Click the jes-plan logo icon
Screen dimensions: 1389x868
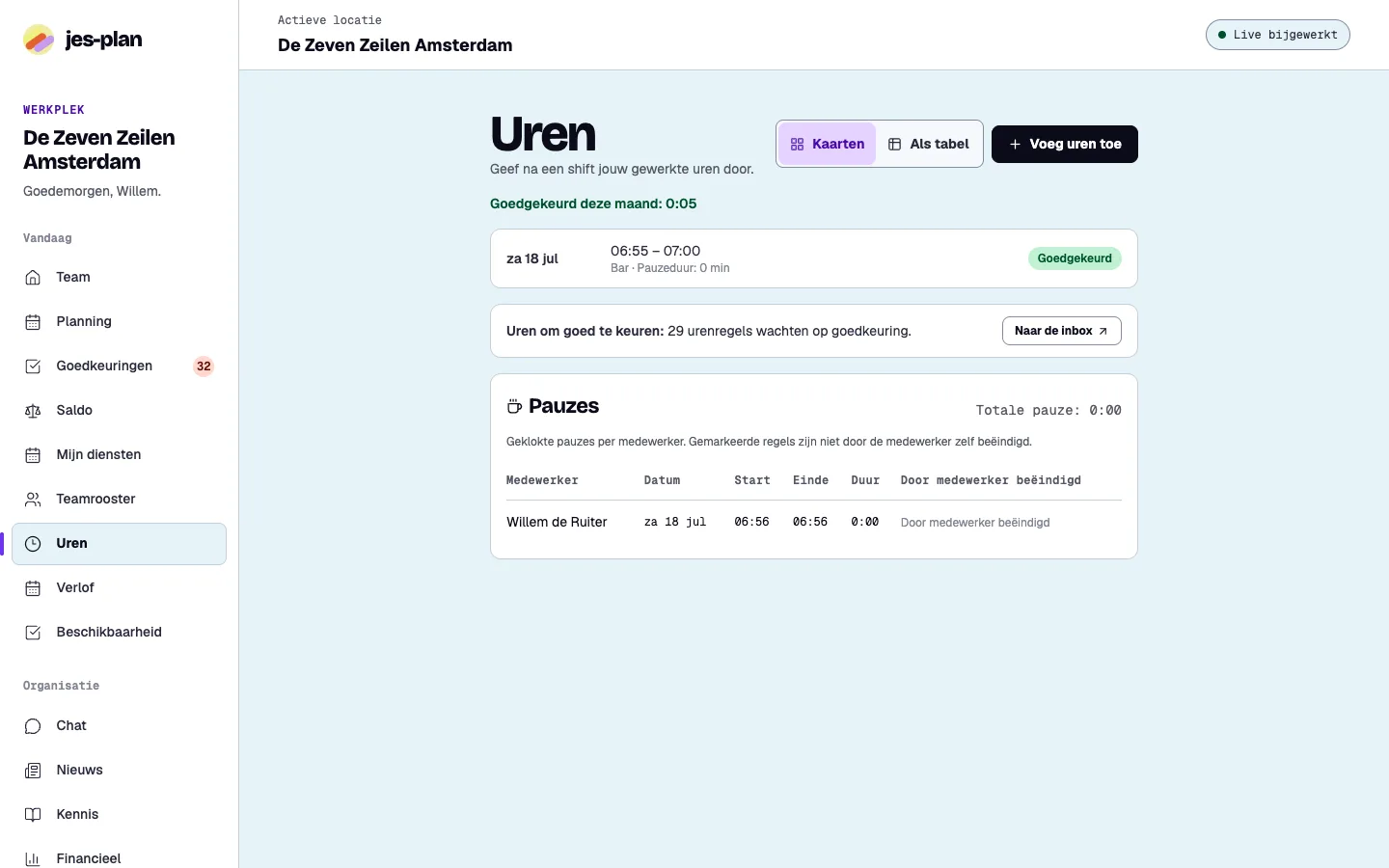pos(39,40)
